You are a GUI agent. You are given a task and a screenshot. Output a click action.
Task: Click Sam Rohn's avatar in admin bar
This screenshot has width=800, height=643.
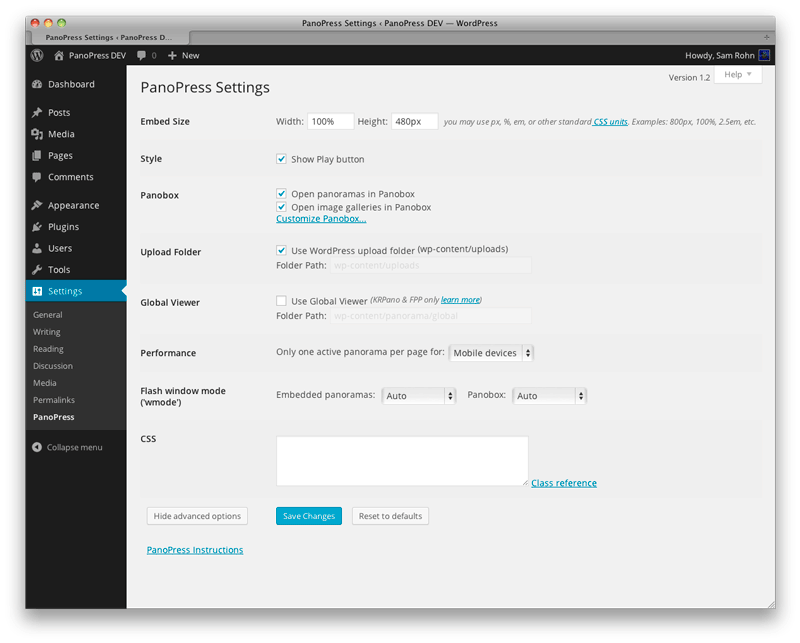point(764,55)
